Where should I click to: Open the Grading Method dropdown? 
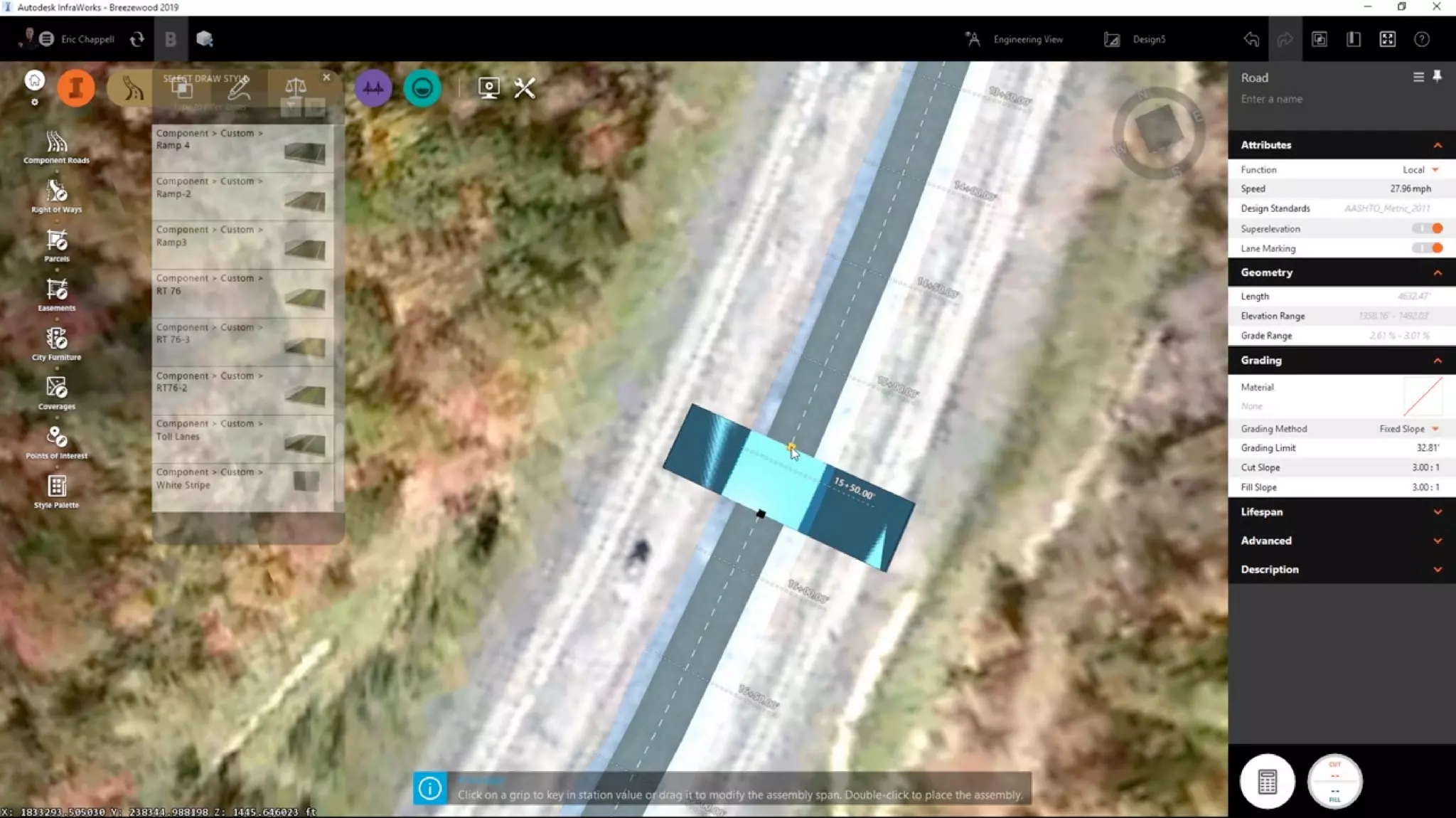(x=1408, y=429)
